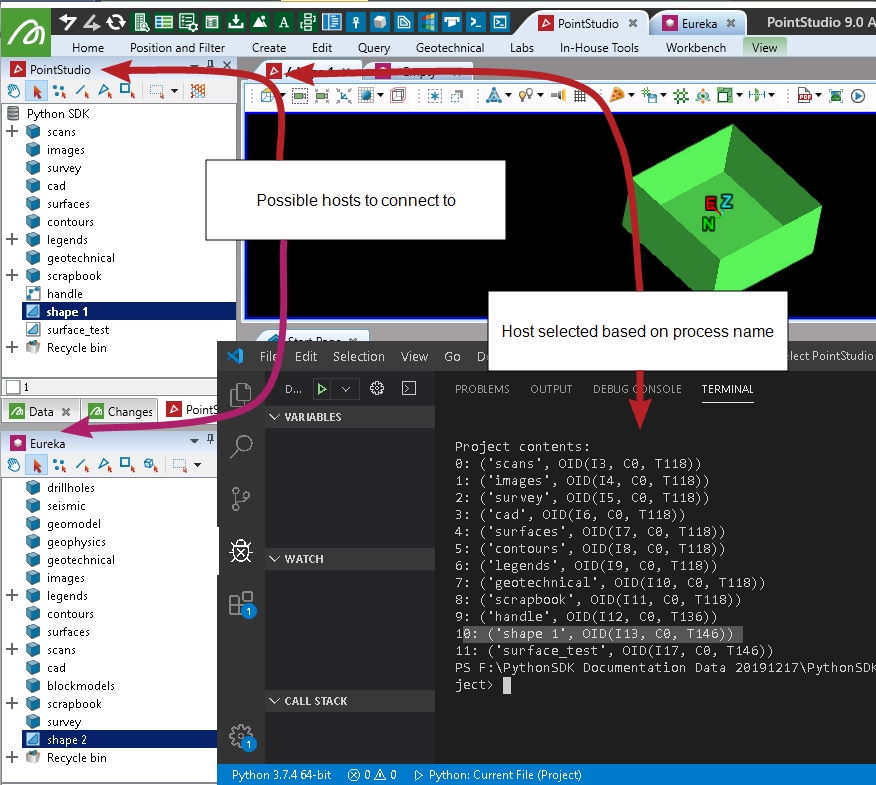Click the letter A text icon
This screenshot has width=876, height=785.
coord(284,22)
